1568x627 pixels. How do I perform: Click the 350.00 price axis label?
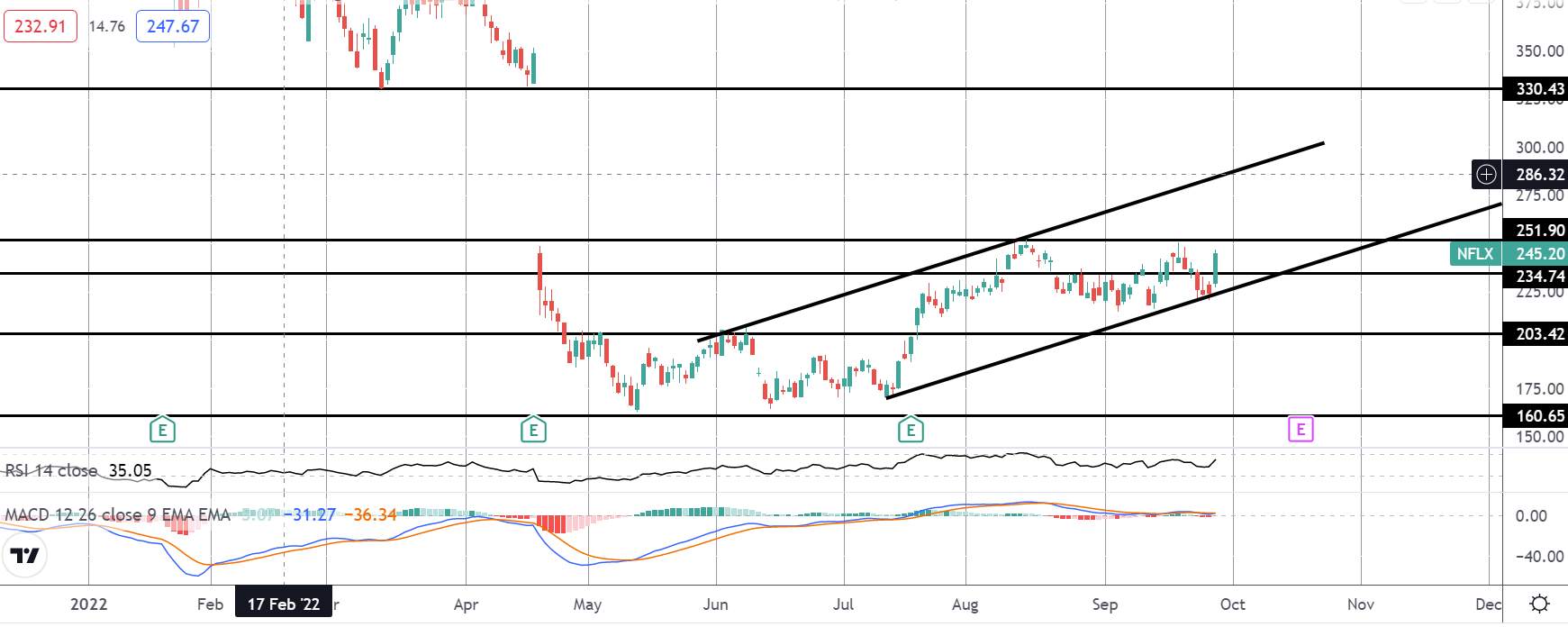1539,51
